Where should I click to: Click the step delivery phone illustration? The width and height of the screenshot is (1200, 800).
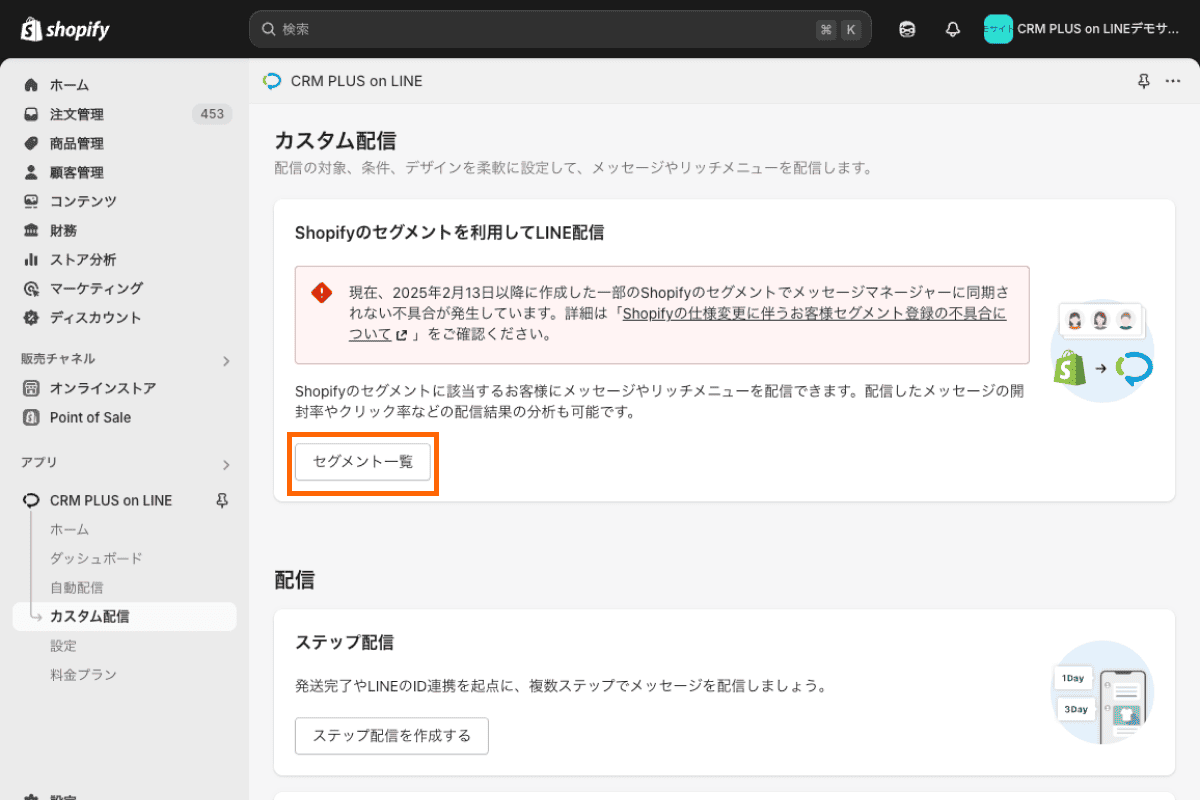tap(1103, 692)
